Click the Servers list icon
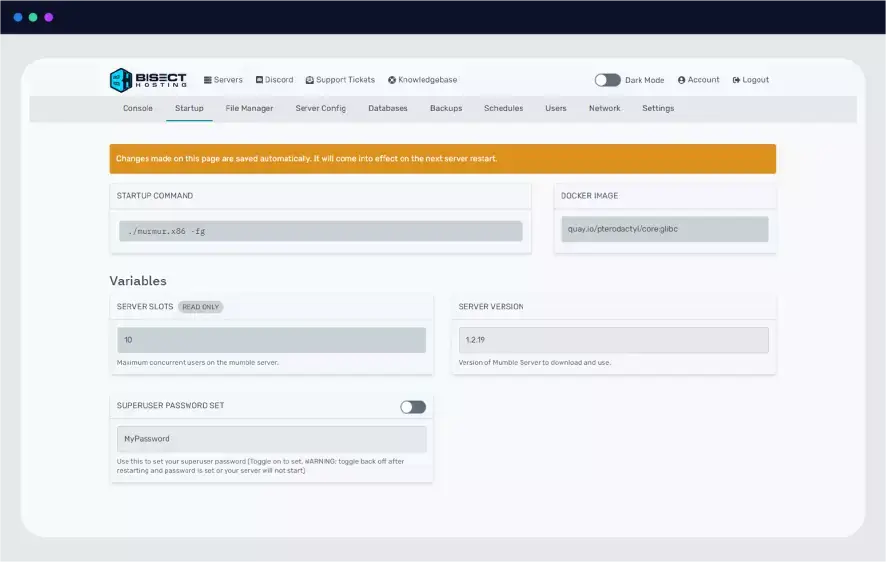Viewport: 886px width, 562px height. [207, 80]
